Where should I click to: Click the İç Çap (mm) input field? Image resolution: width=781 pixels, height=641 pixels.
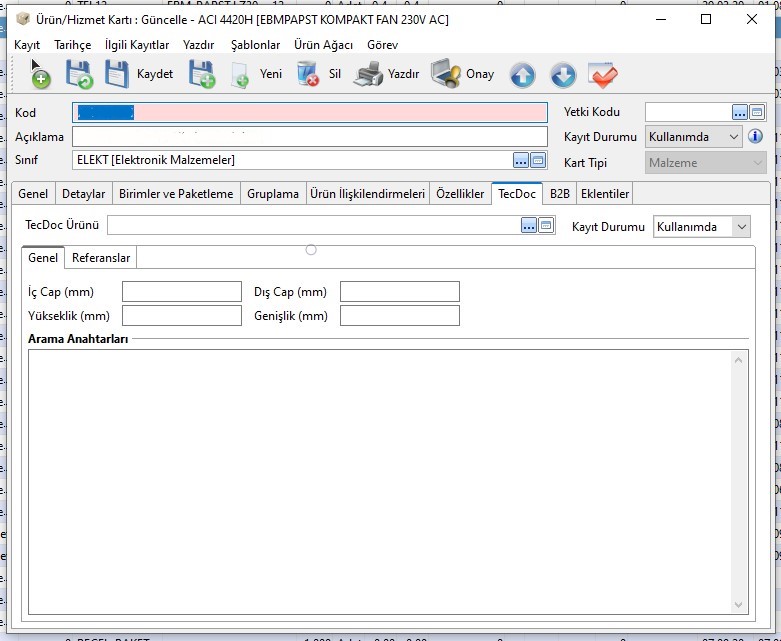(182, 292)
